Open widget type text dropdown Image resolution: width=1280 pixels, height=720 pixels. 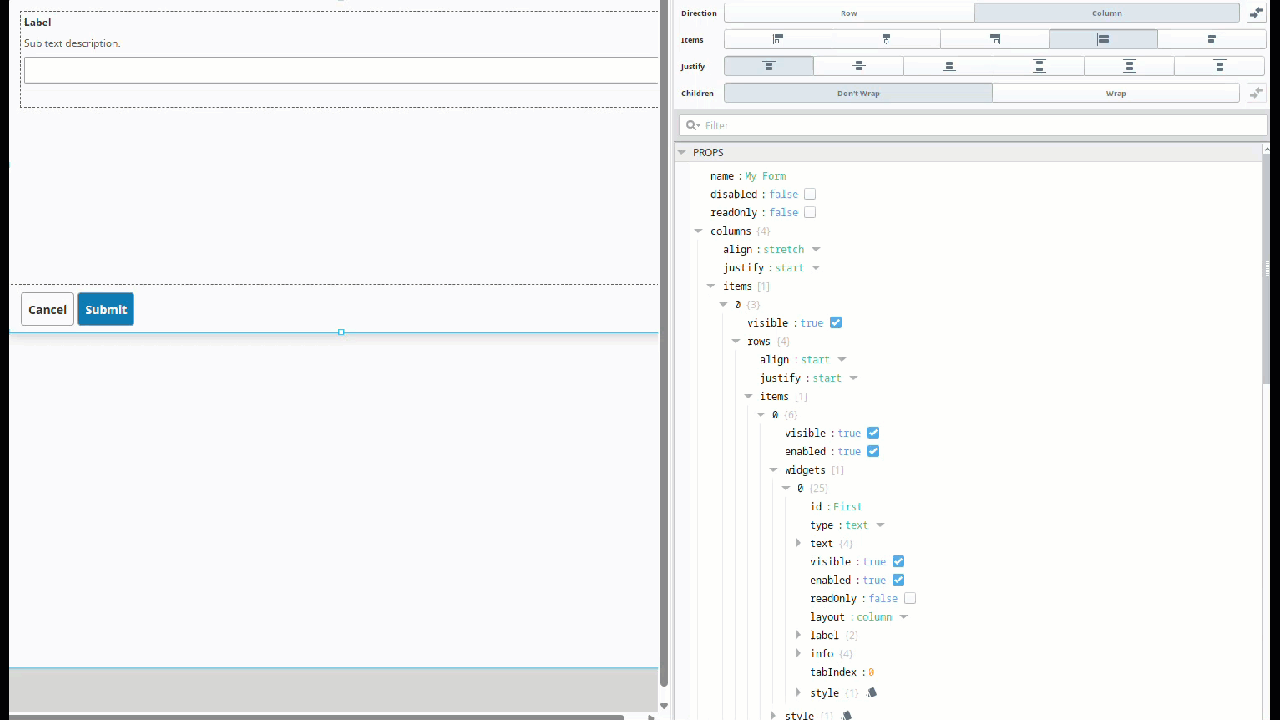[880, 525]
